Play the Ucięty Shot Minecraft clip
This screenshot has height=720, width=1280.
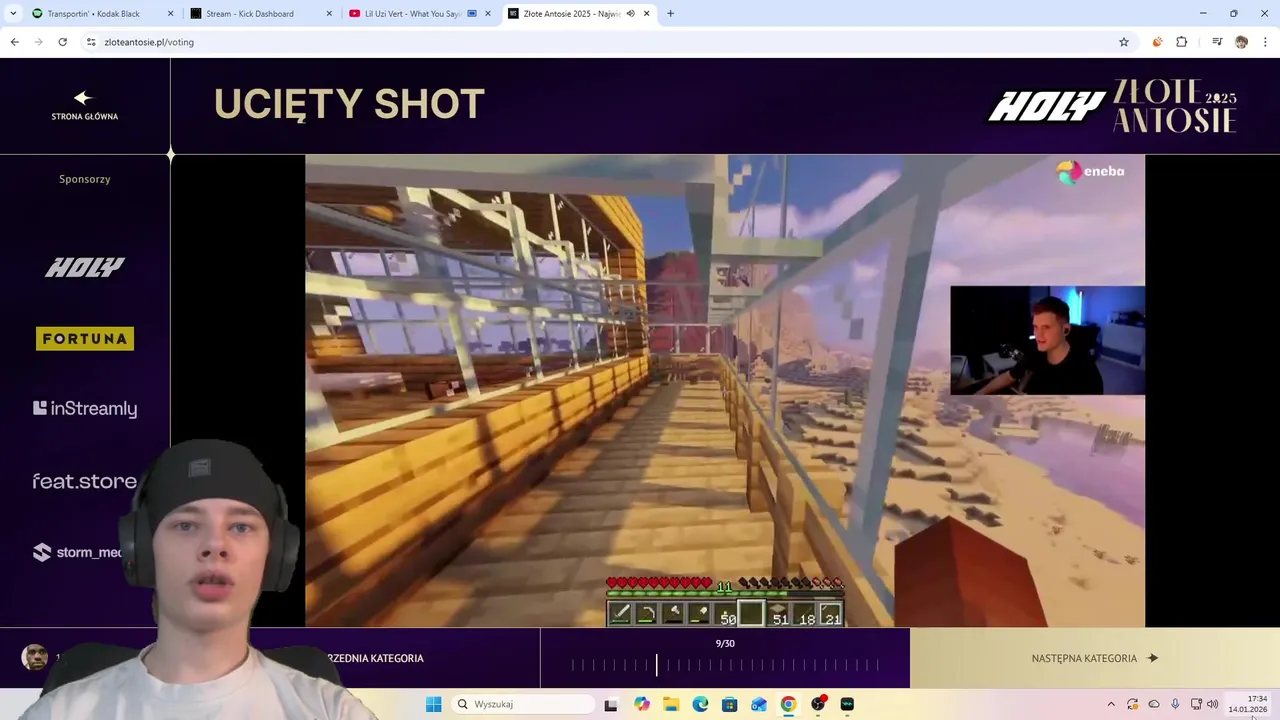click(x=725, y=391)
